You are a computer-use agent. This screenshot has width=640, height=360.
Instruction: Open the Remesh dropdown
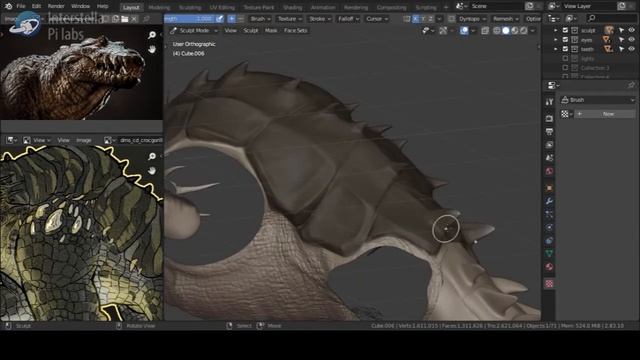click(505, 19)
